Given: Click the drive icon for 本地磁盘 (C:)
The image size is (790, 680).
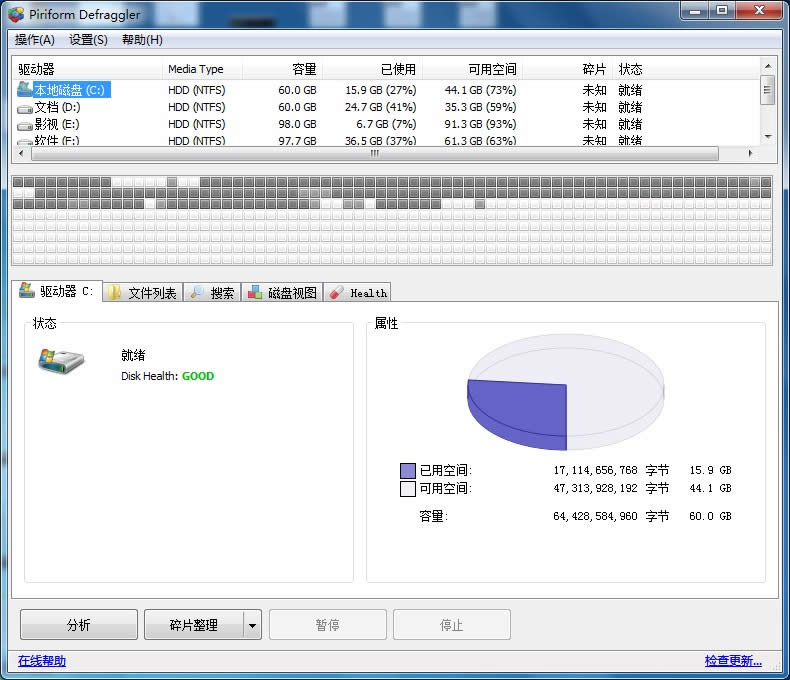Looking at the screenshot, I should point(25,90).
